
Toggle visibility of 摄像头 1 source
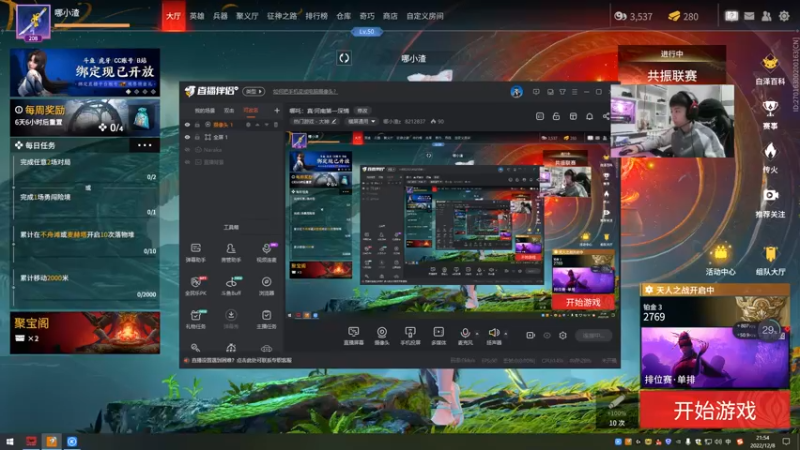[x=187, y=124]
